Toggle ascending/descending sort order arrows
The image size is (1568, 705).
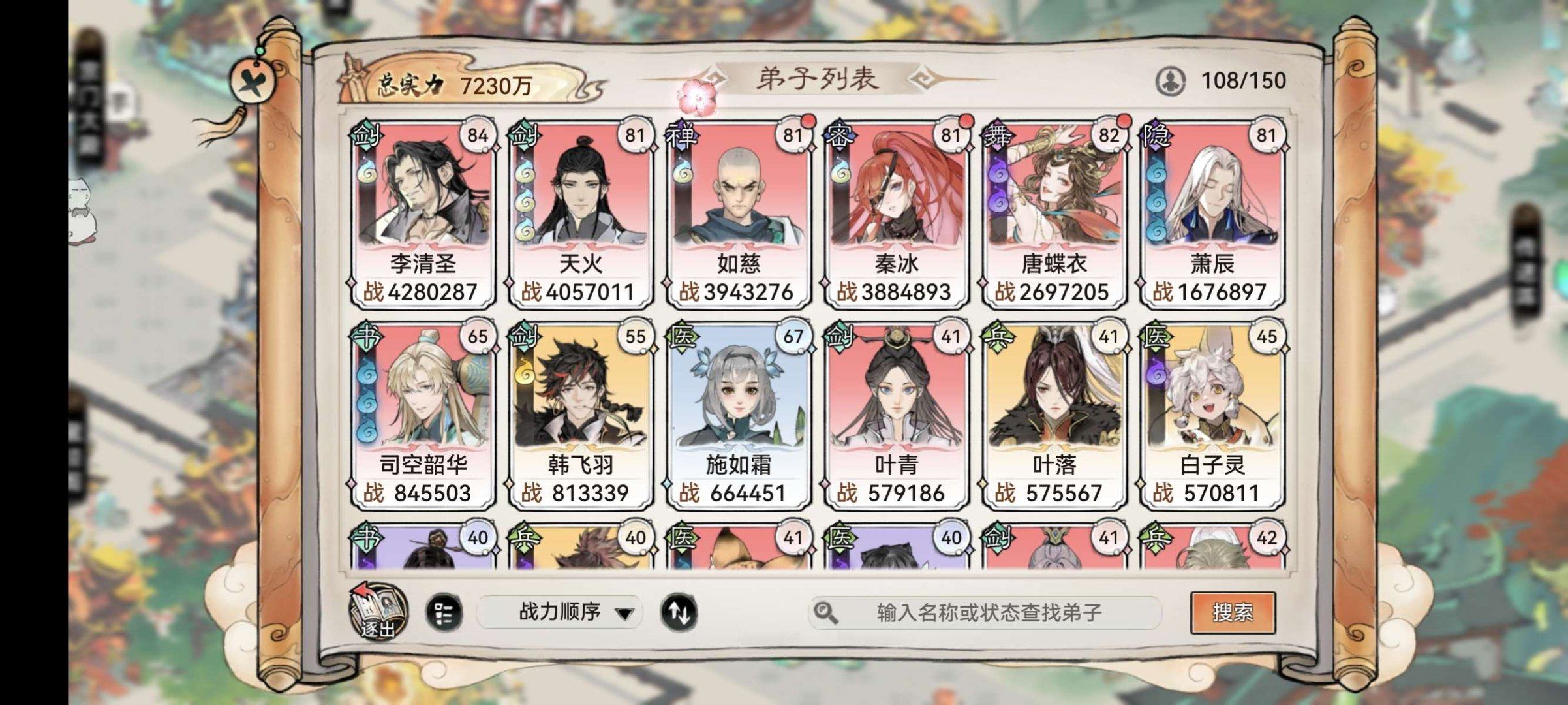(679, 613)
